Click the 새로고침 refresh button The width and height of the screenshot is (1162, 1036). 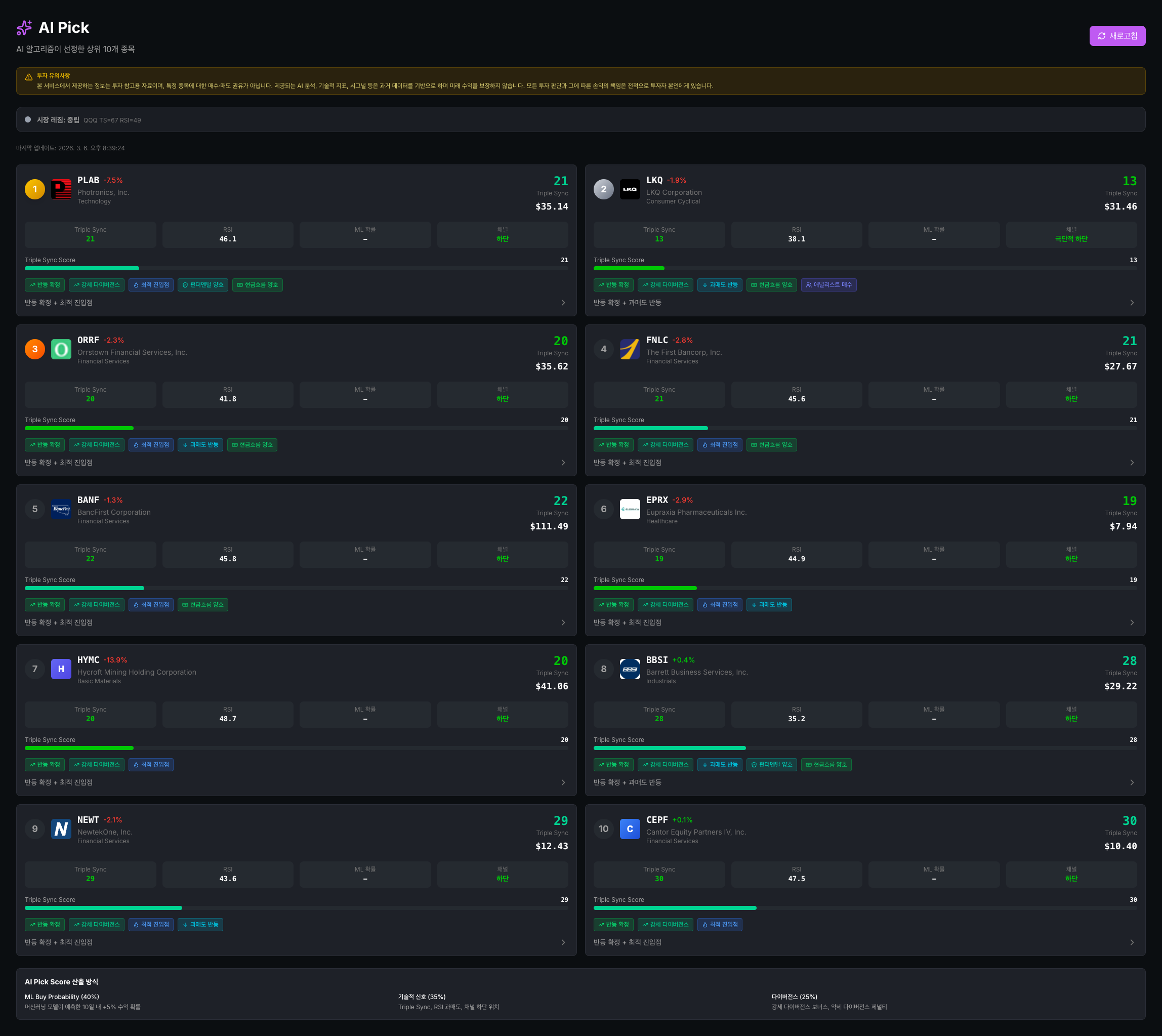1117,35
